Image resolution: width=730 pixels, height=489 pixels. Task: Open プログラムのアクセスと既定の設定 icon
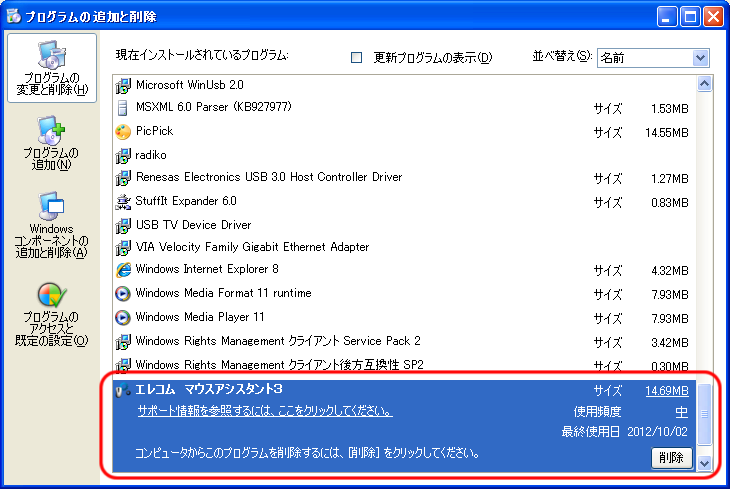(52, 314)
